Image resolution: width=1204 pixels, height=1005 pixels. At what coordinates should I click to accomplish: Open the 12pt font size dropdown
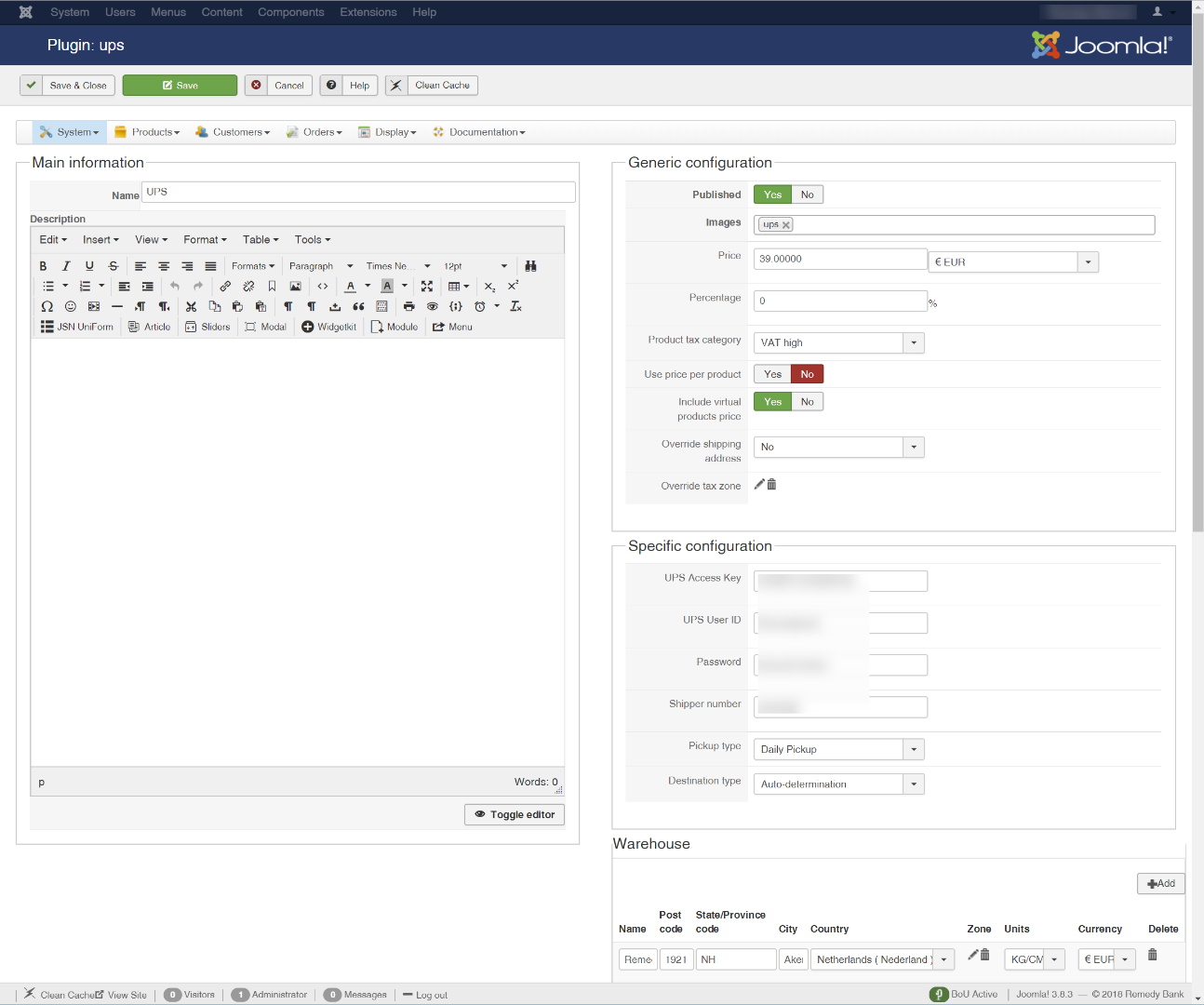475,266
